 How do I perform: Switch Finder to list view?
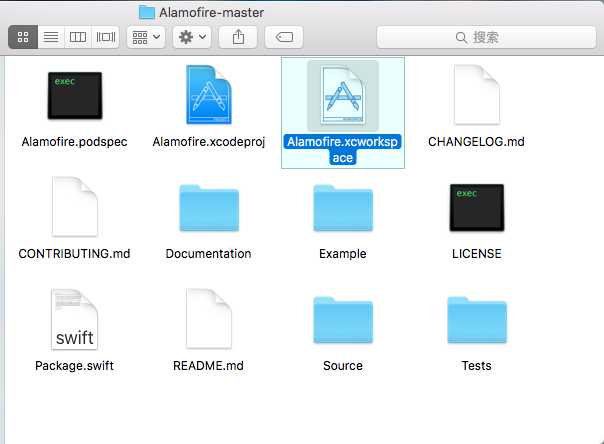point(51,37)
